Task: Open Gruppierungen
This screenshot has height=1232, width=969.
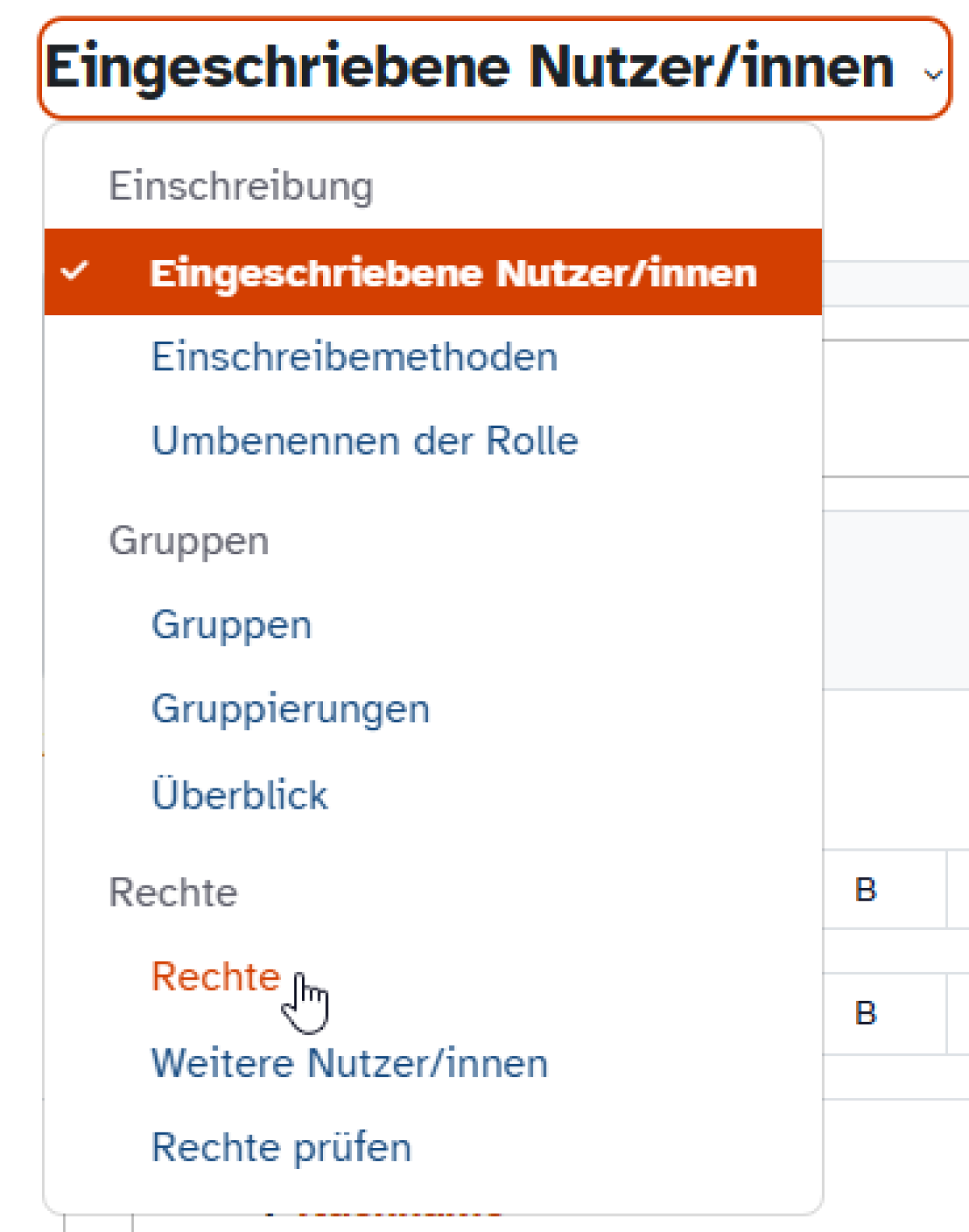Action: point(291,710)
